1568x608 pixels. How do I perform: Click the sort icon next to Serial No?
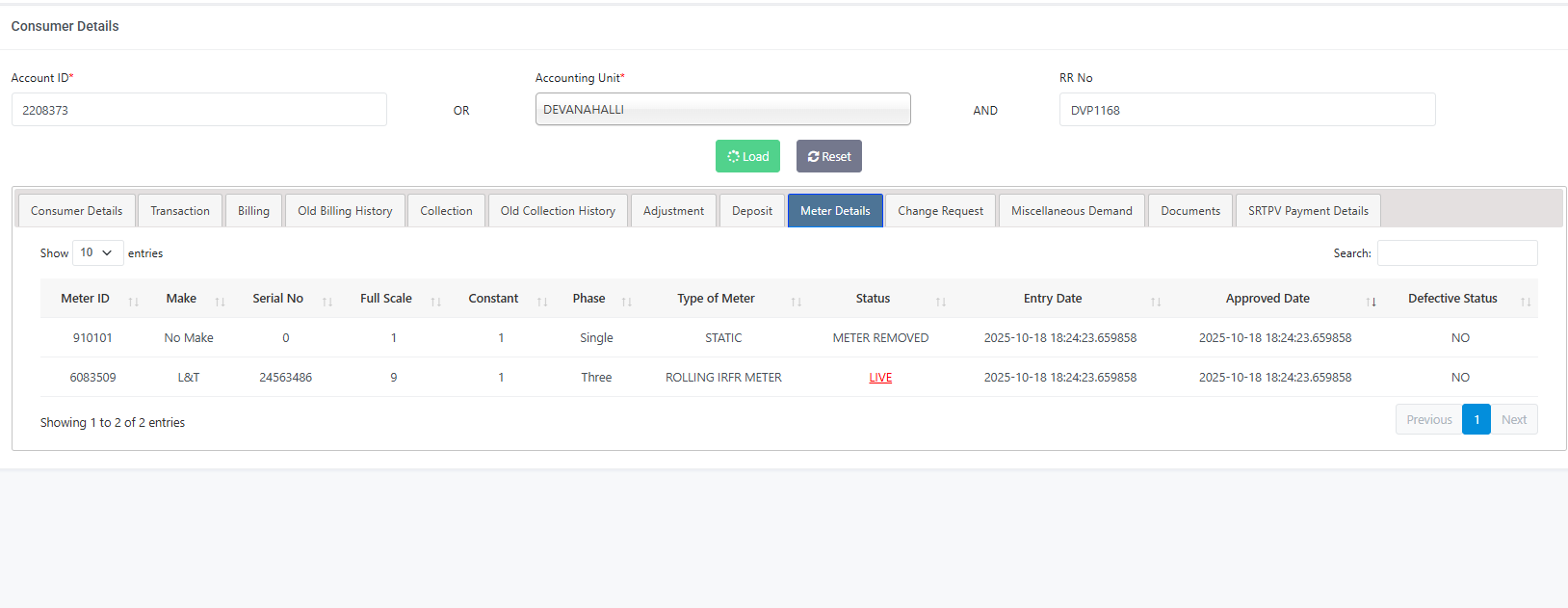pyautogui.click(x=327, y=302)
